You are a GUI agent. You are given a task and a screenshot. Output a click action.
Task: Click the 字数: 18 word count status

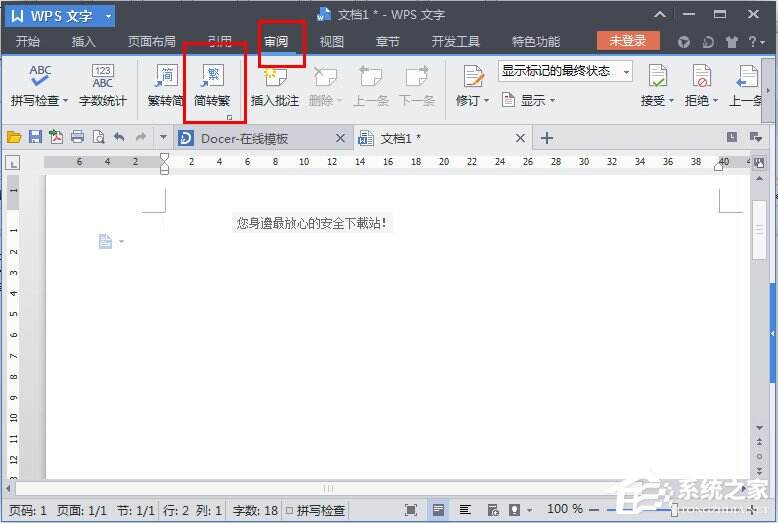click(x=255, y=510)
